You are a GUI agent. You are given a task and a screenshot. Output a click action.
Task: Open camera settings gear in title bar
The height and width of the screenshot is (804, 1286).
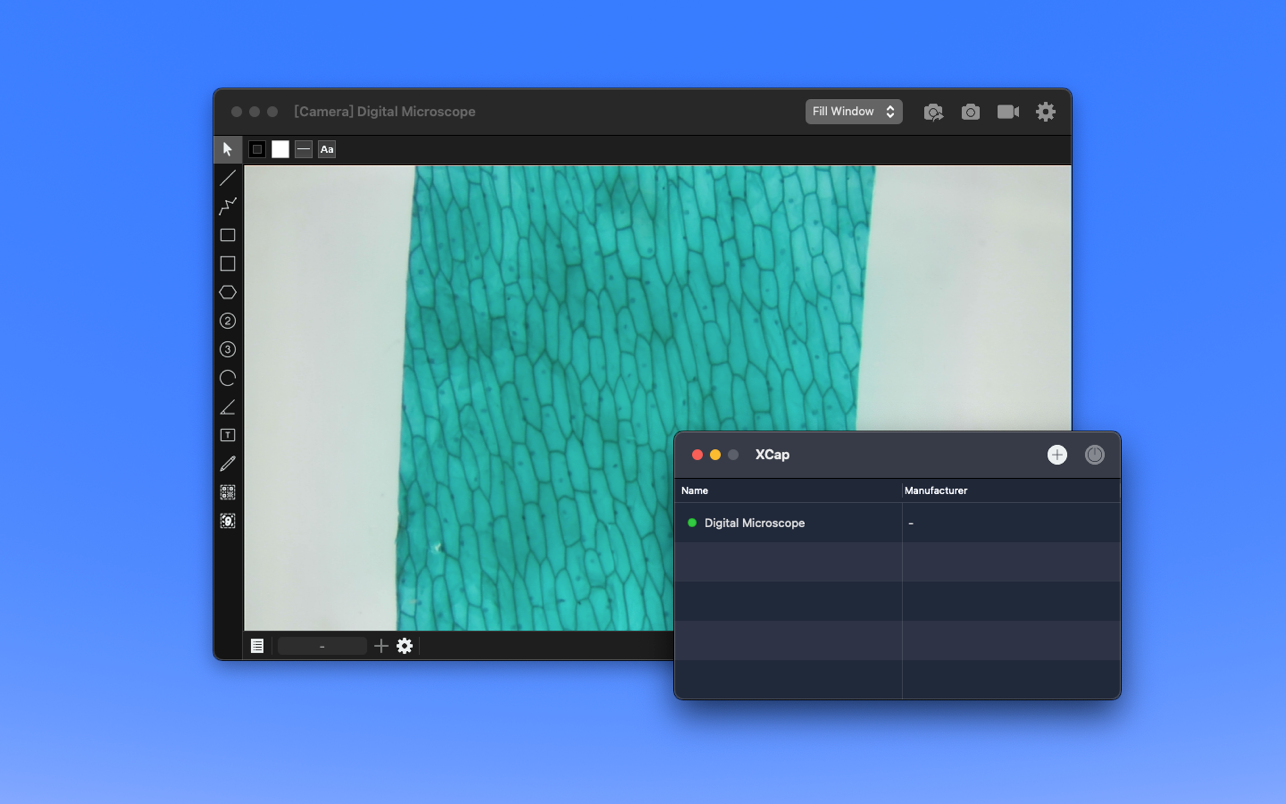[x=1045, y=112]
